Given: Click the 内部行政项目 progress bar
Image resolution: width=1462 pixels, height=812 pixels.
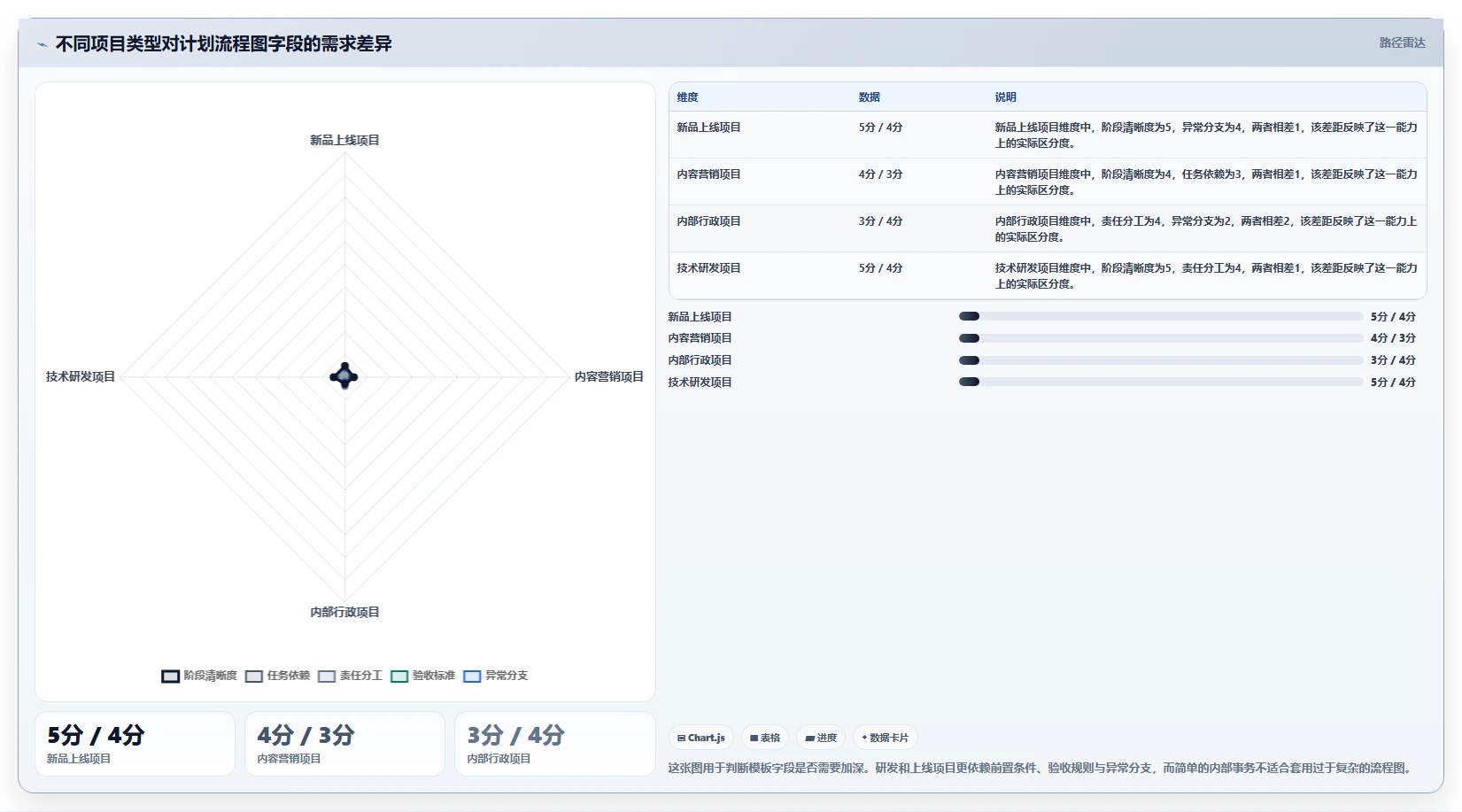Looking at the screenshot, I should point(1161,360).
